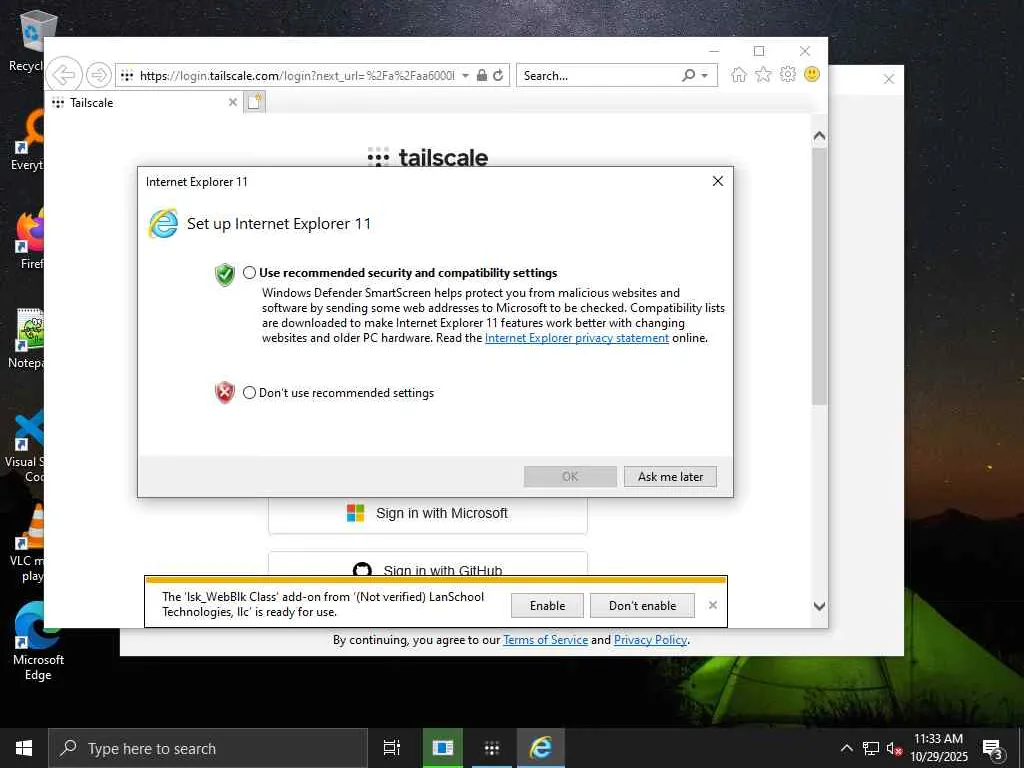Click the taskbar search box
This screenshot has width=1024, height=768.
pos(208,748)
